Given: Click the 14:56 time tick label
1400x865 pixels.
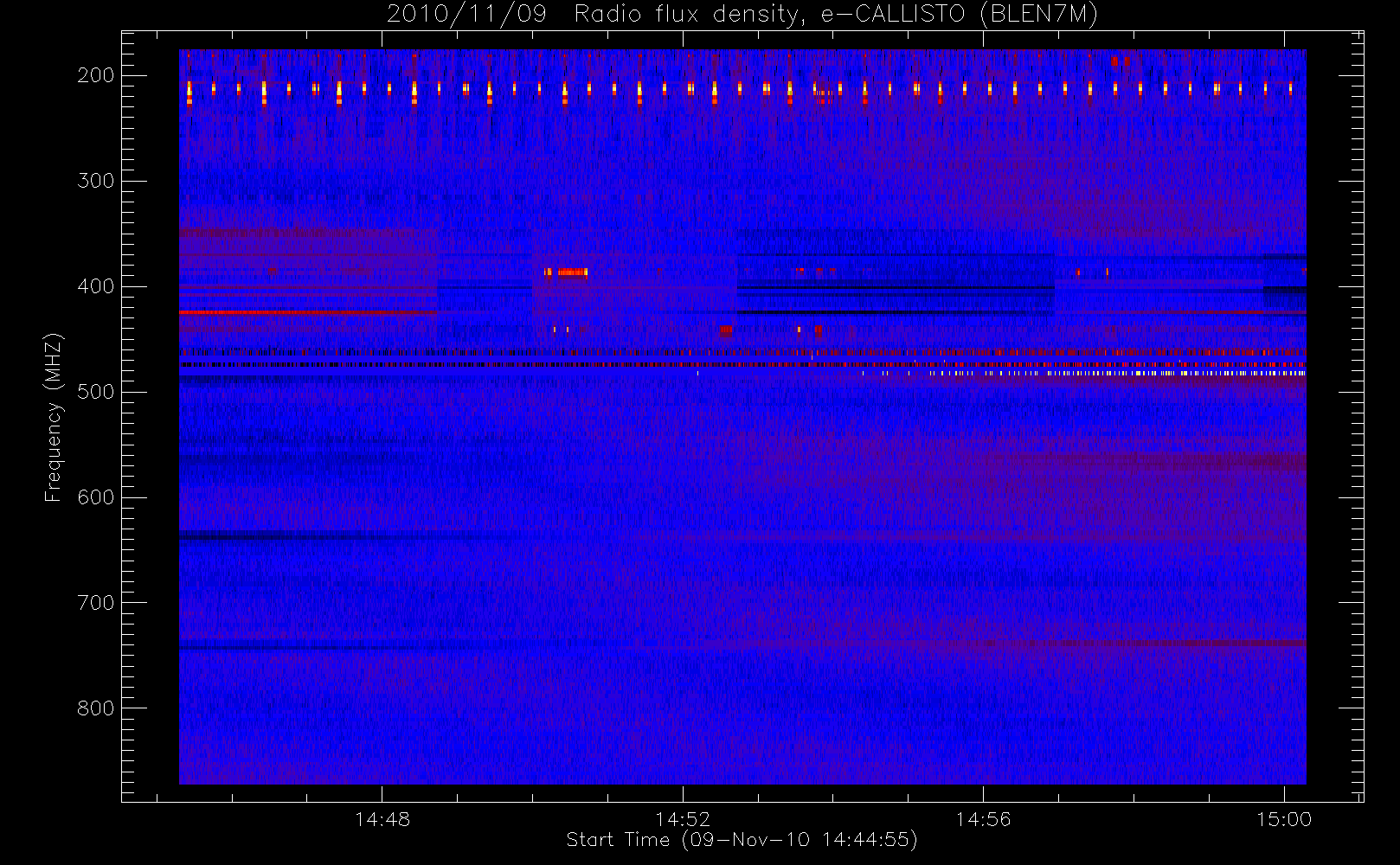Looking at the screenshot, I should pyautogui.click(x=983, y=819).
